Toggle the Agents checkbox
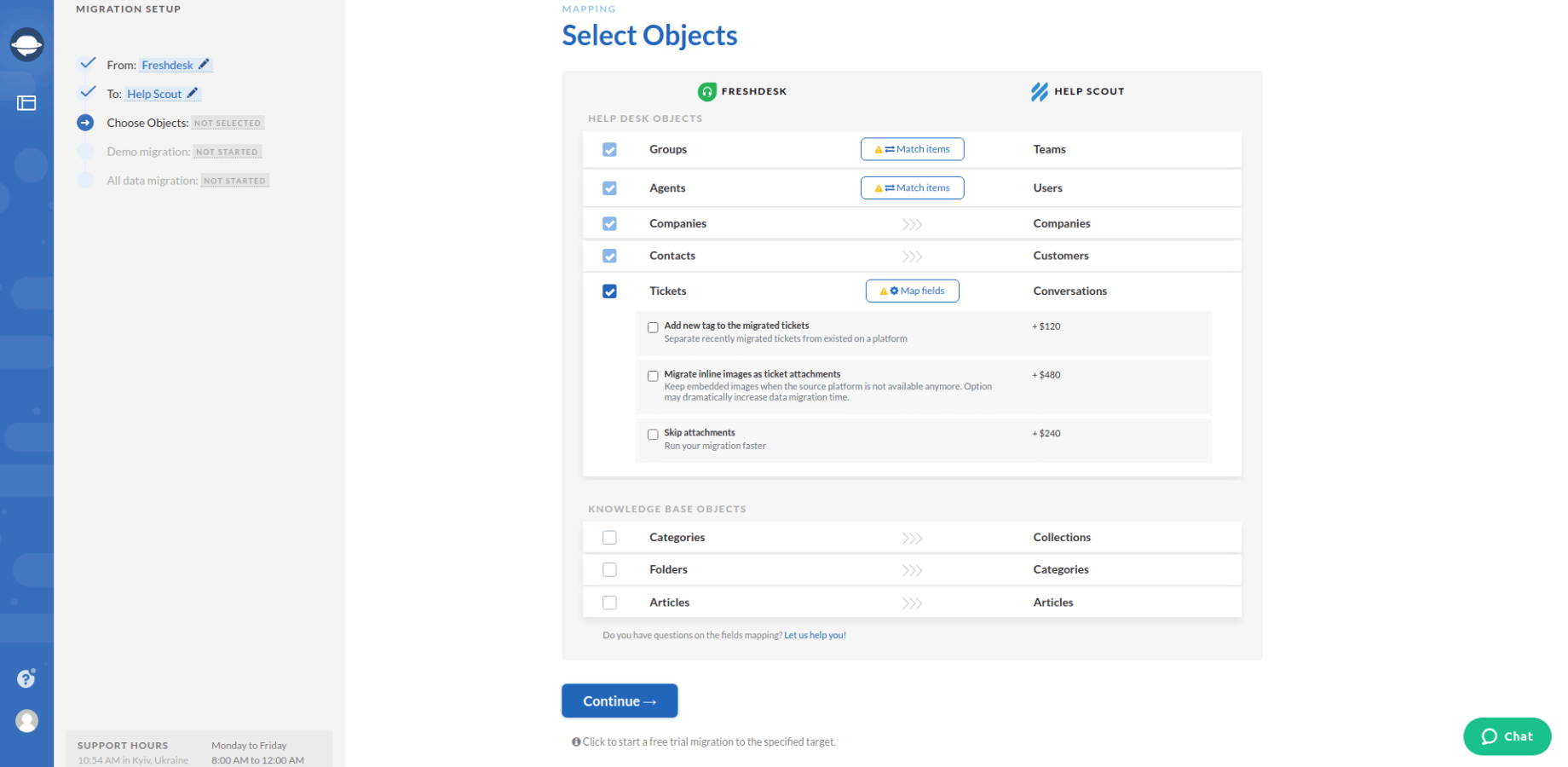The height and width of the screenshot is (767, 1568). [609, 188]
